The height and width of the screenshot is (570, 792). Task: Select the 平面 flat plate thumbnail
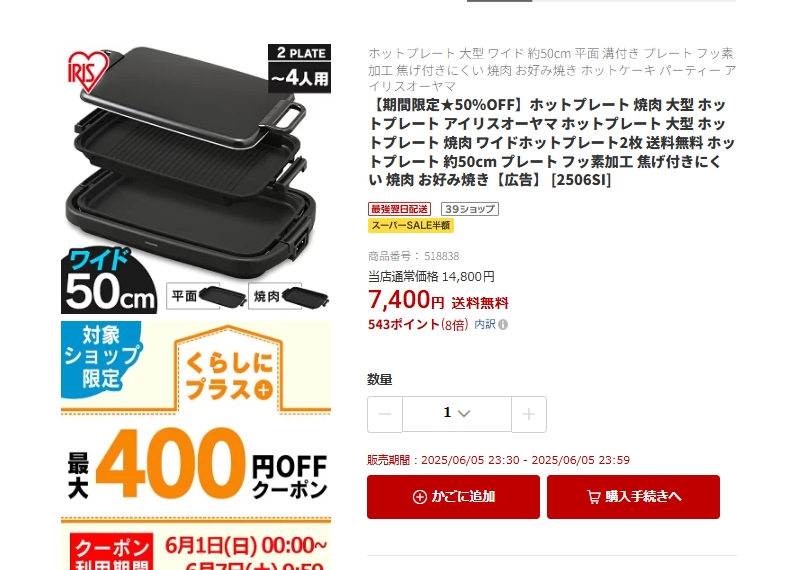pos(206,296)
